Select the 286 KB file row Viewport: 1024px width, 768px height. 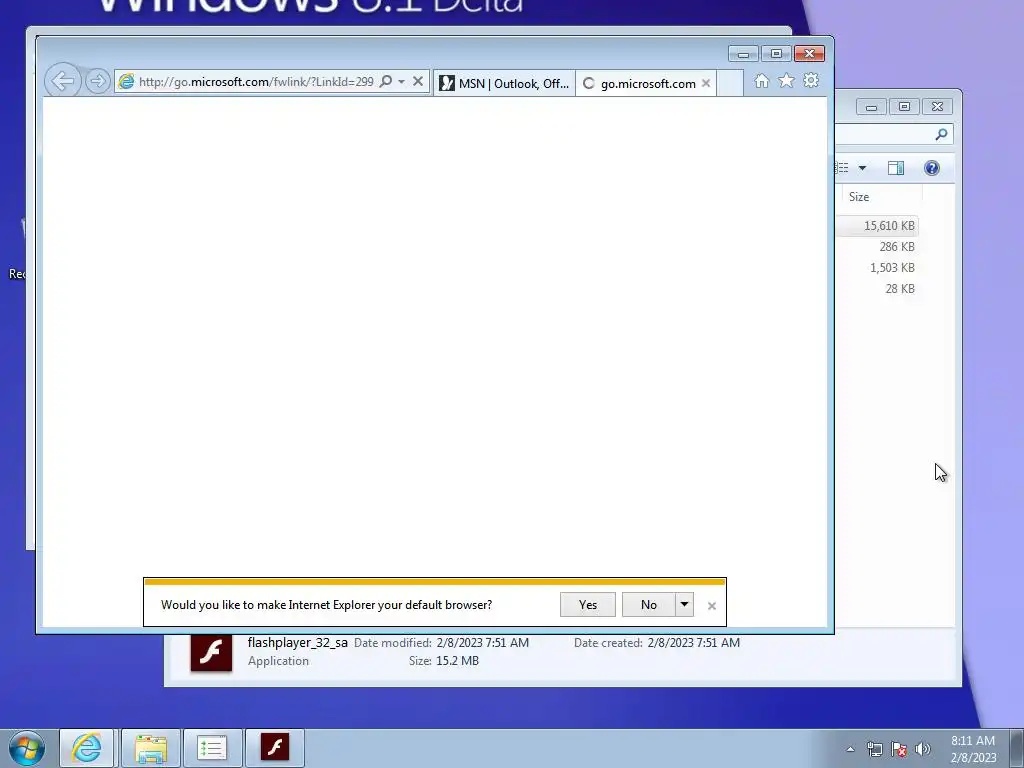click(x=877, y=247)
